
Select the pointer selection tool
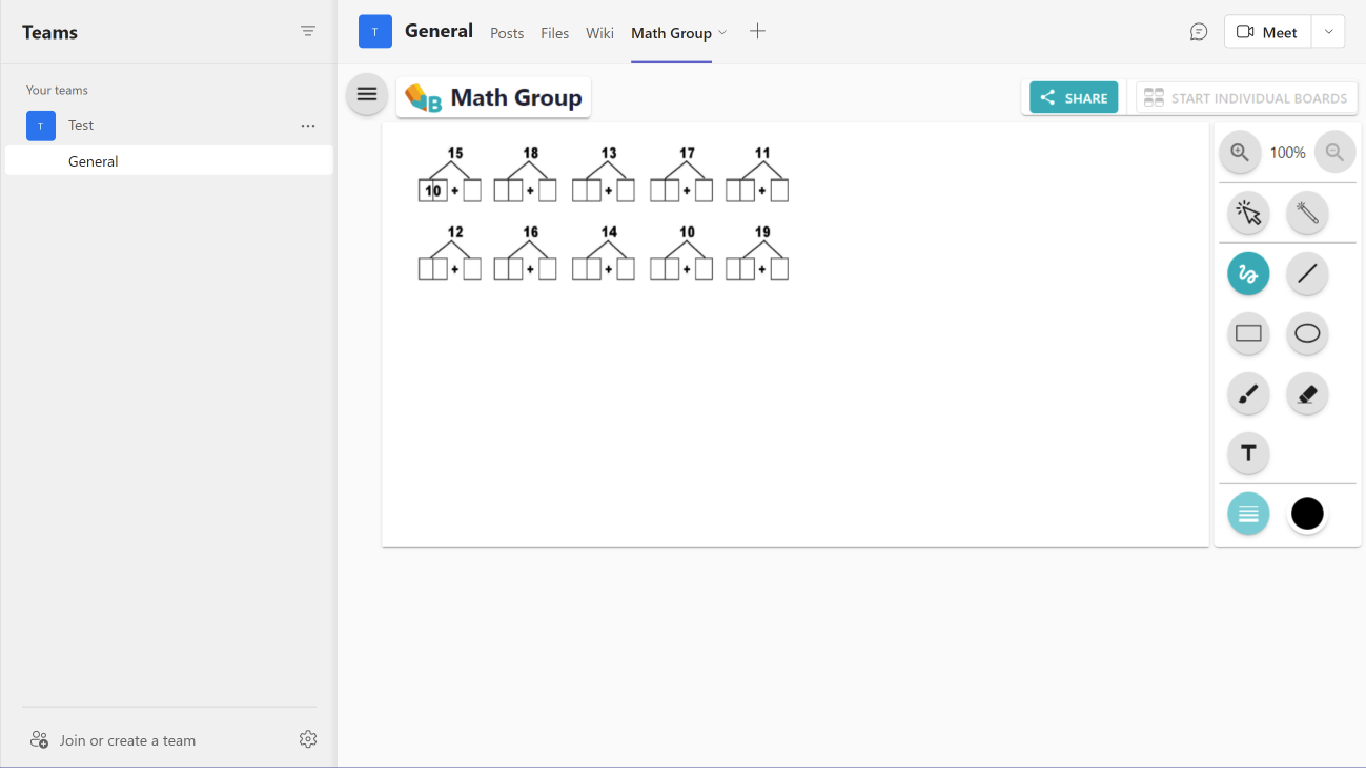pyautogui.click(x=1248, y=212)
